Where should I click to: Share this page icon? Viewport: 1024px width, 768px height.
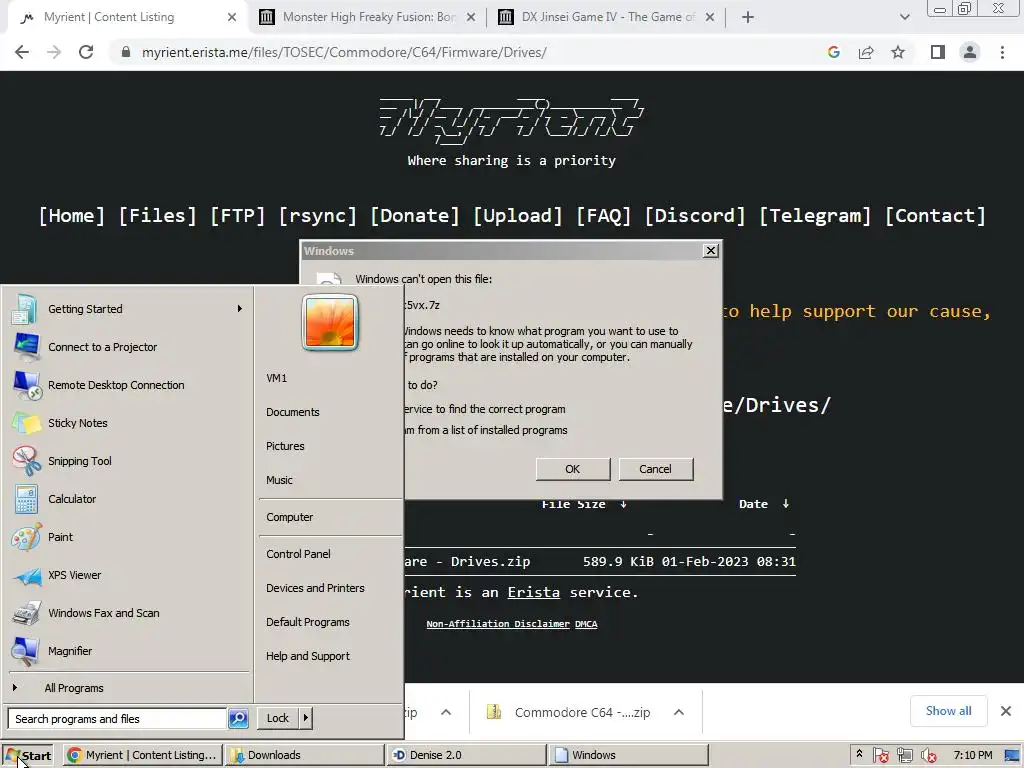pos(866,52)
